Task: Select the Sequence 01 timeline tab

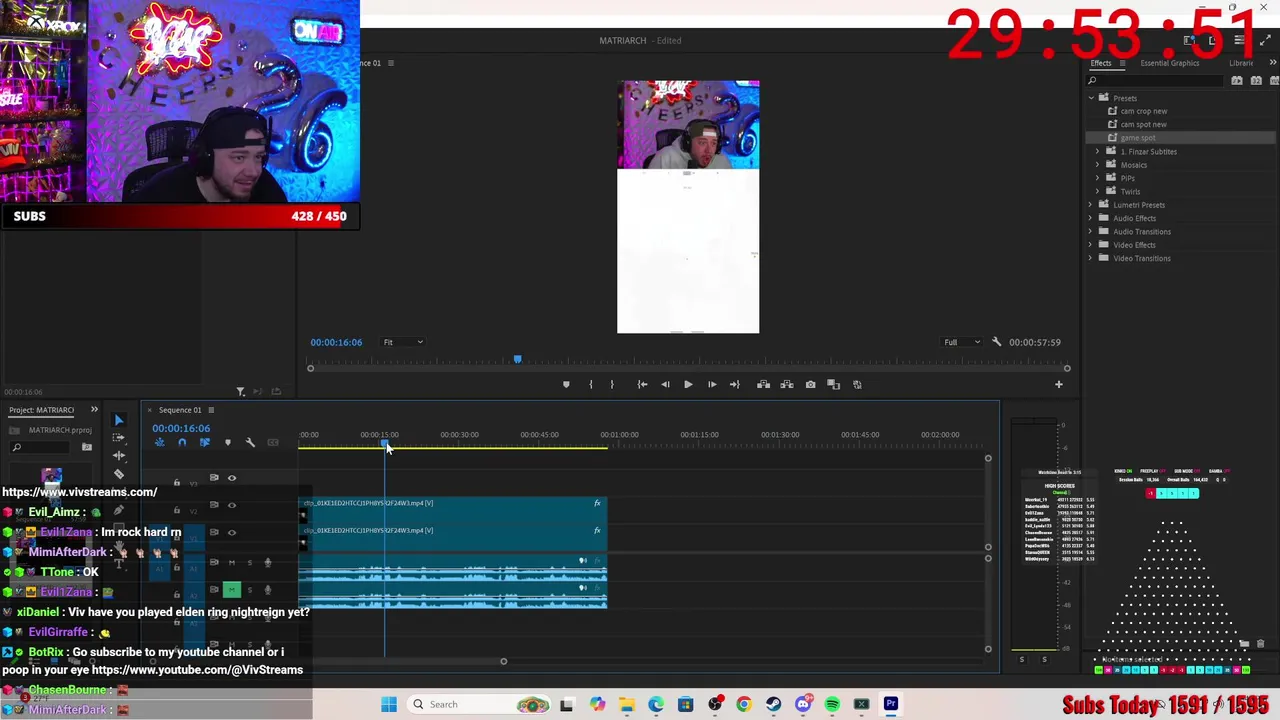Action: [x=180, y=410]
